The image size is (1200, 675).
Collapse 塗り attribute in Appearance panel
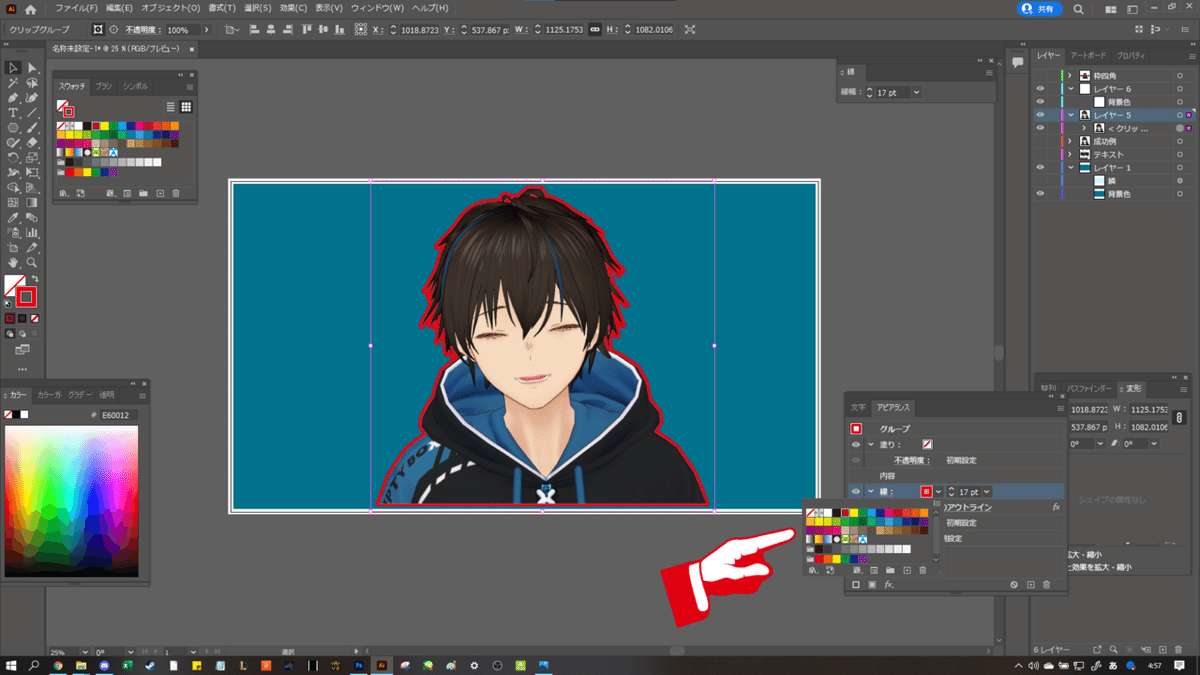coord(871,444)
